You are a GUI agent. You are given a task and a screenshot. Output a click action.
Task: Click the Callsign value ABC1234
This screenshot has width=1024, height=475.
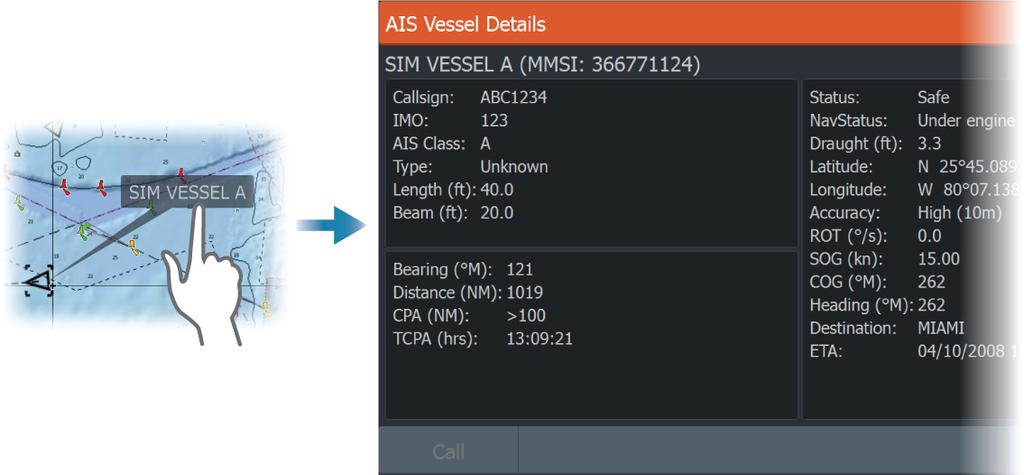[513, 97]
